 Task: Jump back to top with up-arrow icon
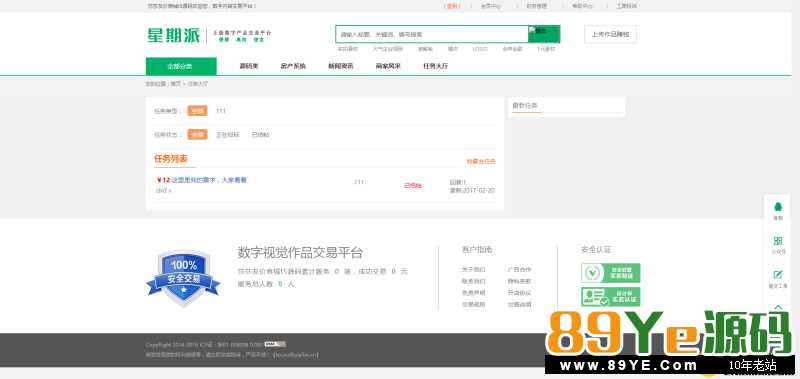tap(778, 307)
